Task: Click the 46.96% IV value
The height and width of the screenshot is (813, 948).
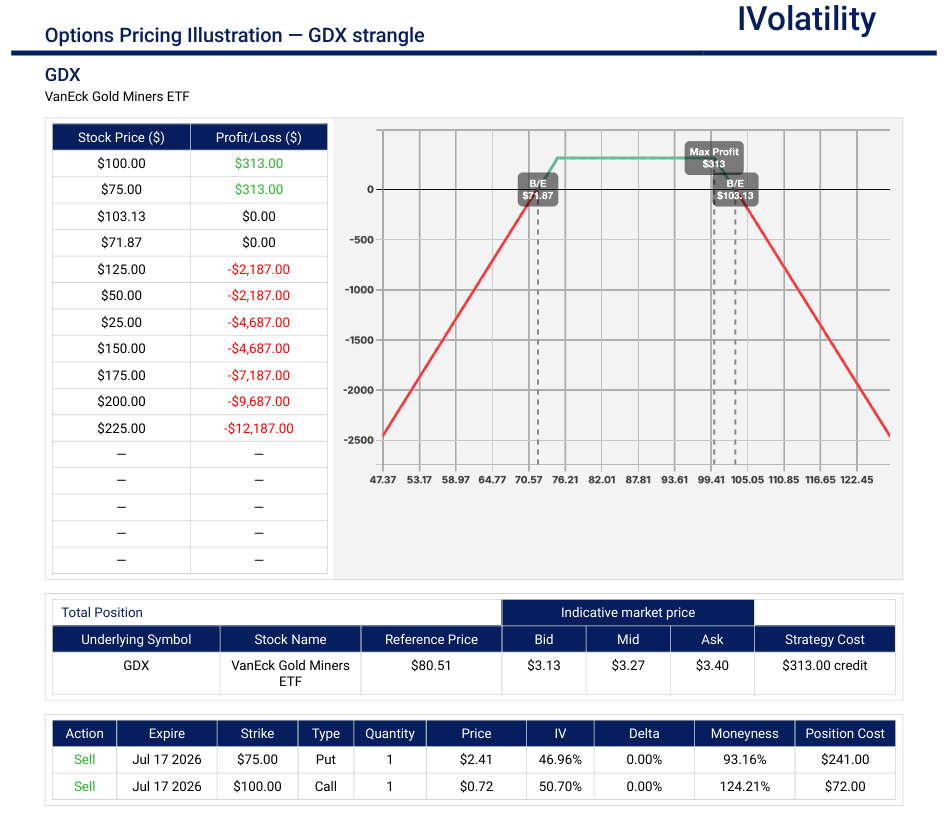Action: (x=560, y=759)
